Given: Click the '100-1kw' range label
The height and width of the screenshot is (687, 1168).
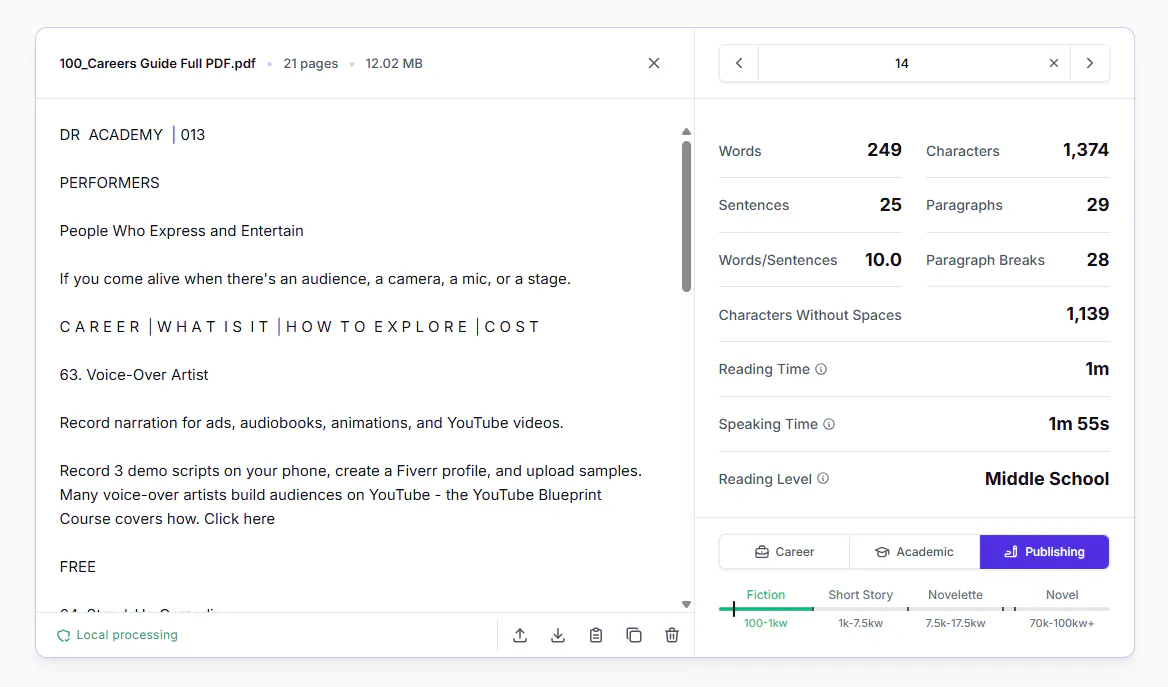Looking at the screenshot, I should click(766, 623).
